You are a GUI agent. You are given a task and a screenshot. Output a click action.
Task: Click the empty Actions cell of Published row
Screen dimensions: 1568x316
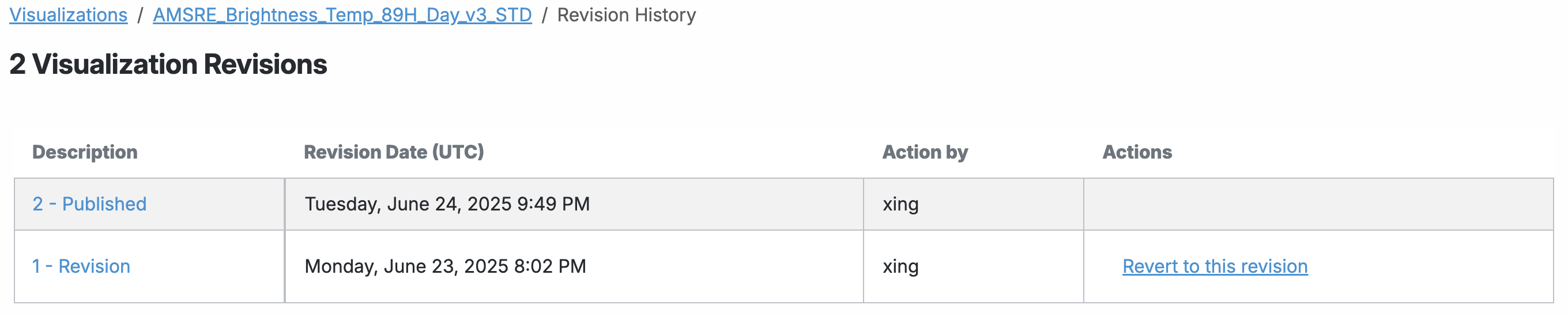[x=1318, y=204]
